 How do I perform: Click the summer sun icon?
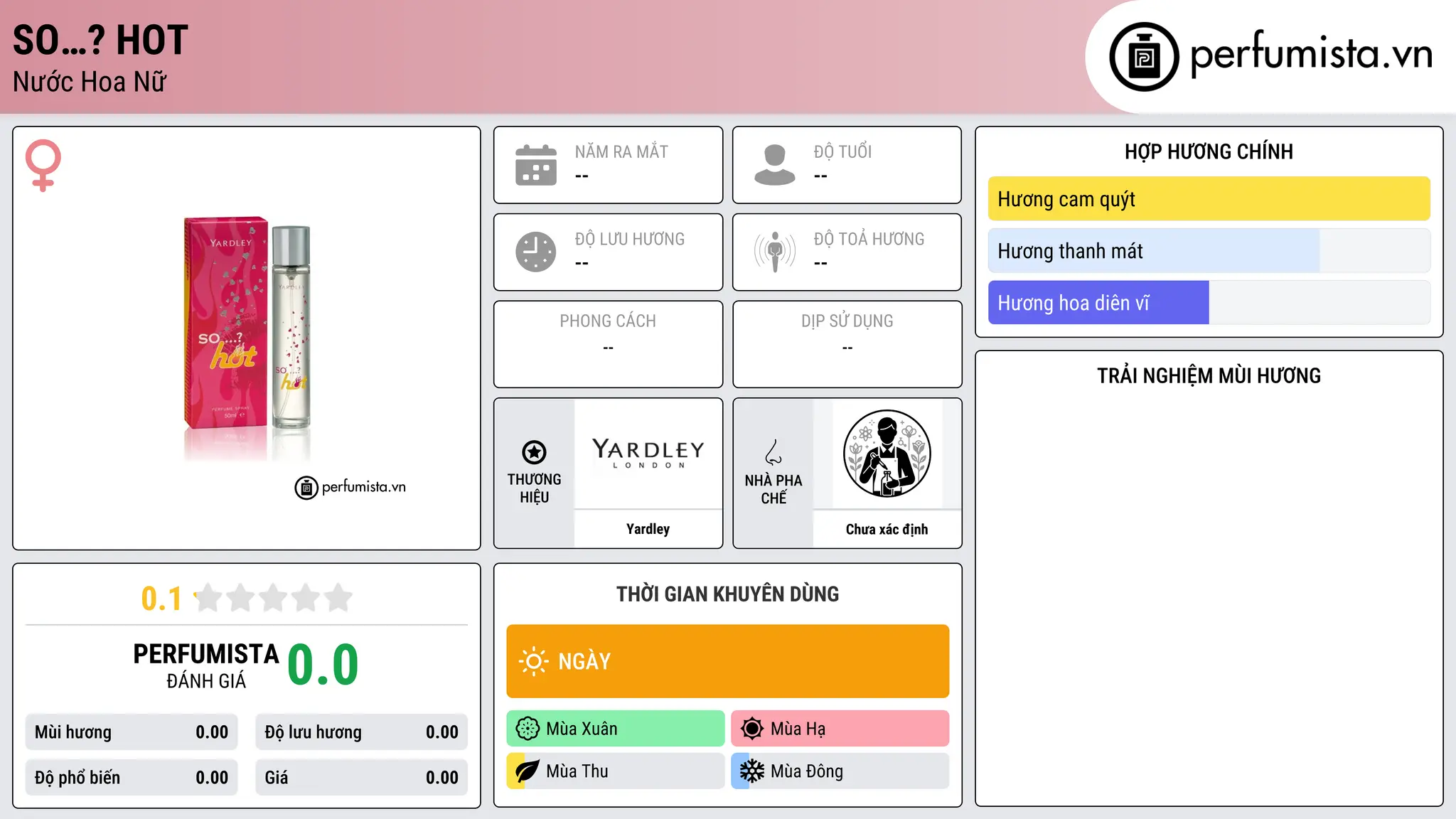pos(752,729)
